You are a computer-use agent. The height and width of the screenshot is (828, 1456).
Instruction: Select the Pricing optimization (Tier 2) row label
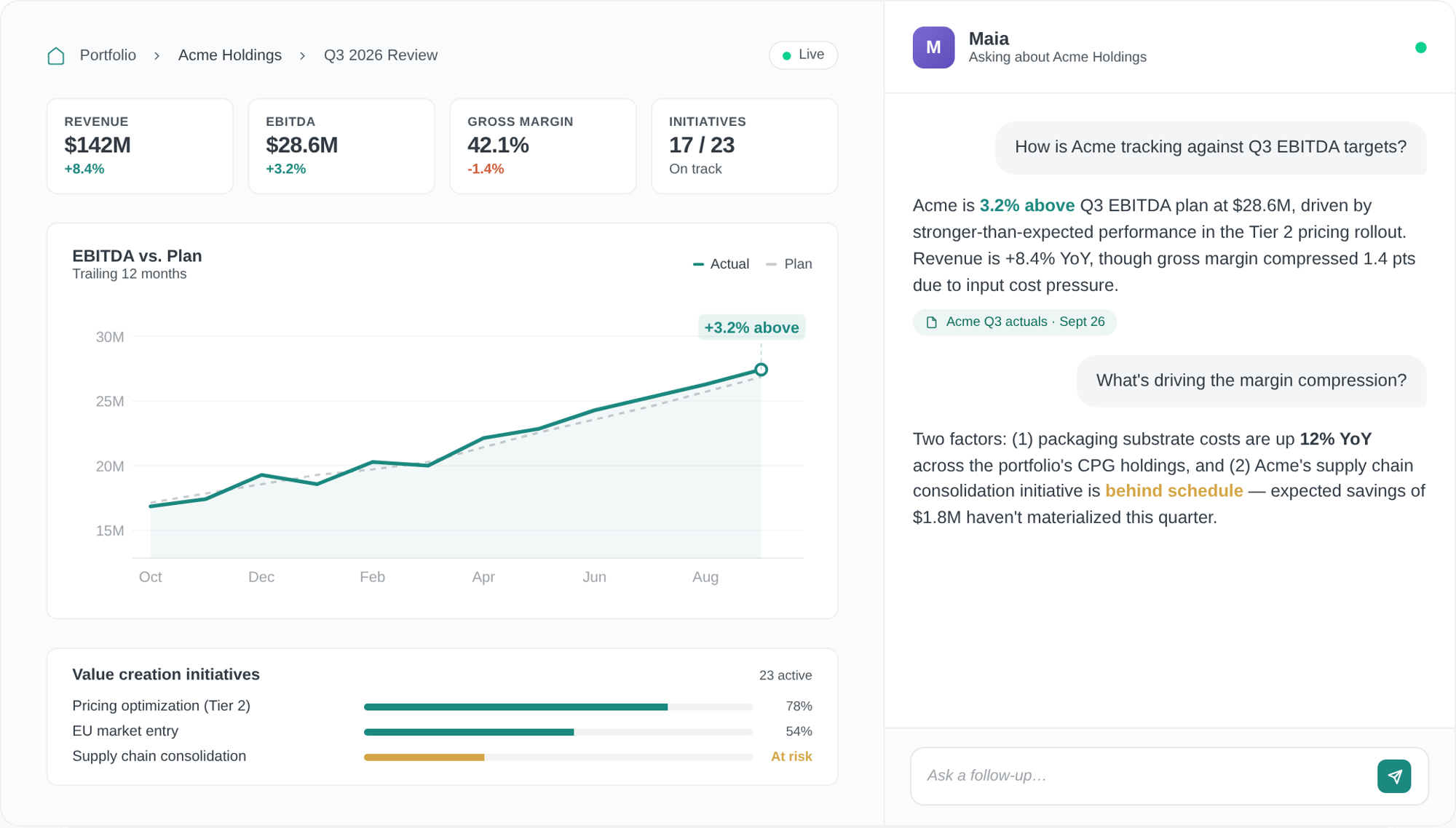[x=161, y=706]
